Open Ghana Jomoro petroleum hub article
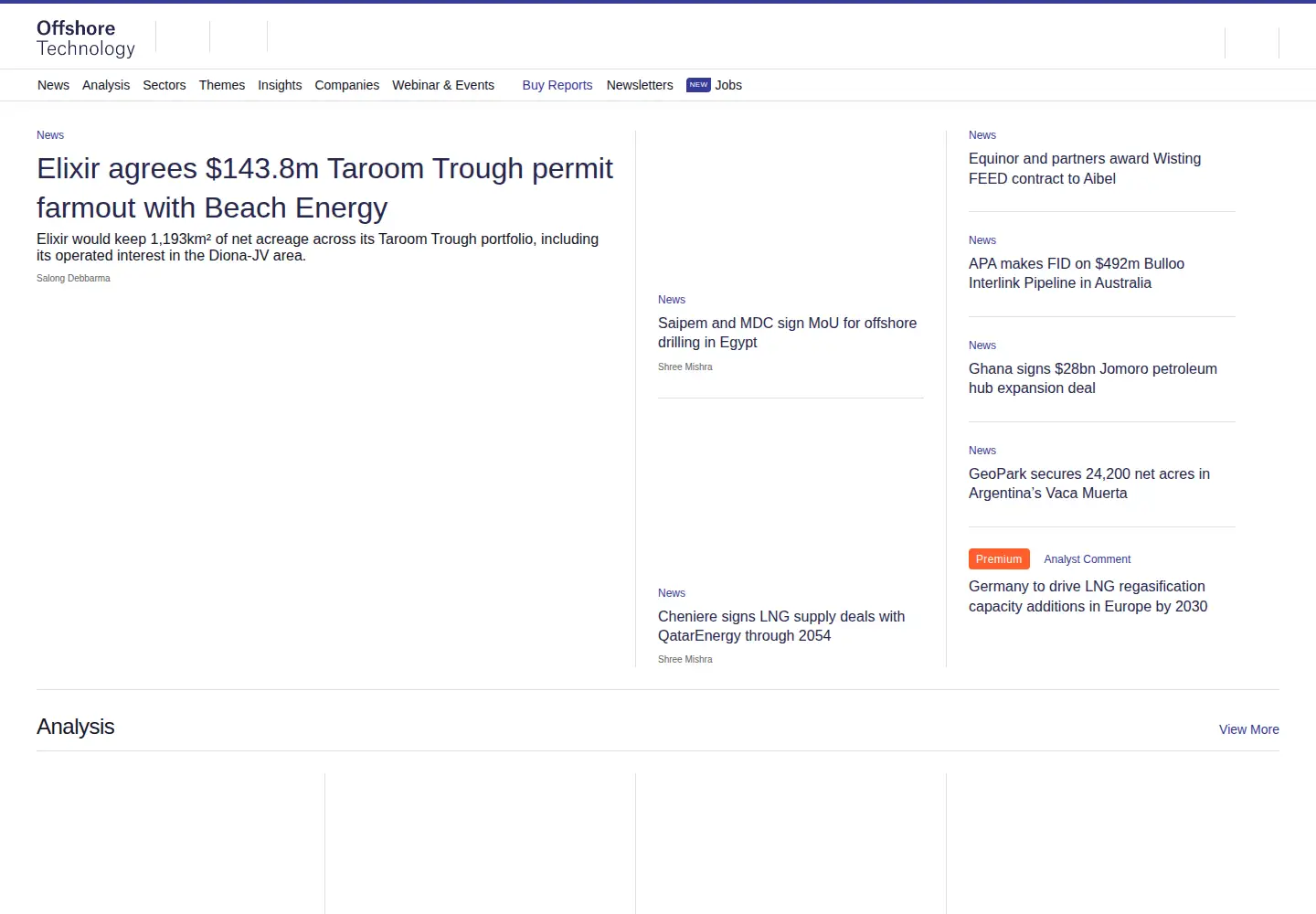The height and width of the screenshot is (914, 1316). (1093, 378)
